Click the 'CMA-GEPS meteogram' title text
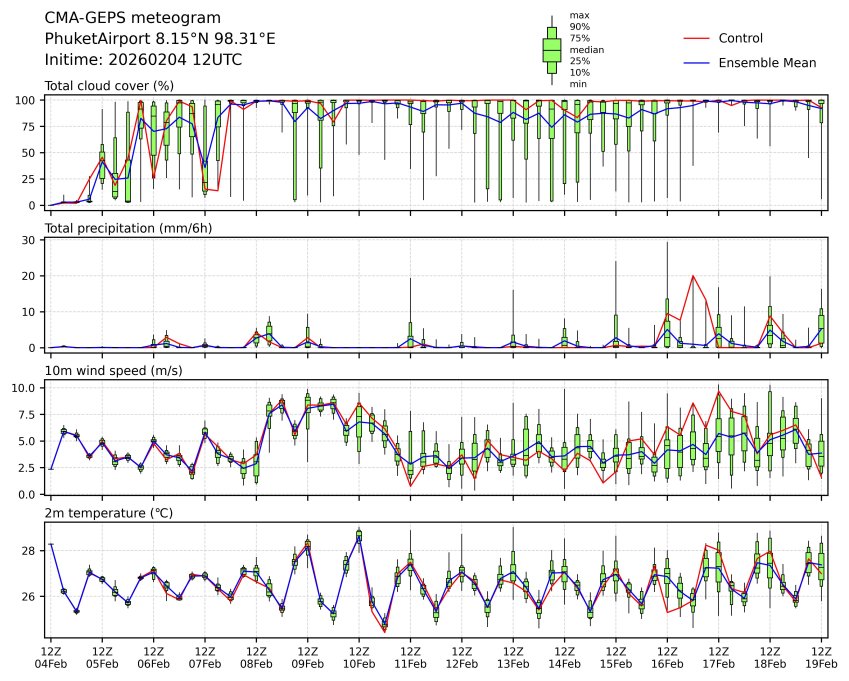 pyautogui.click(x=133, y=18)
